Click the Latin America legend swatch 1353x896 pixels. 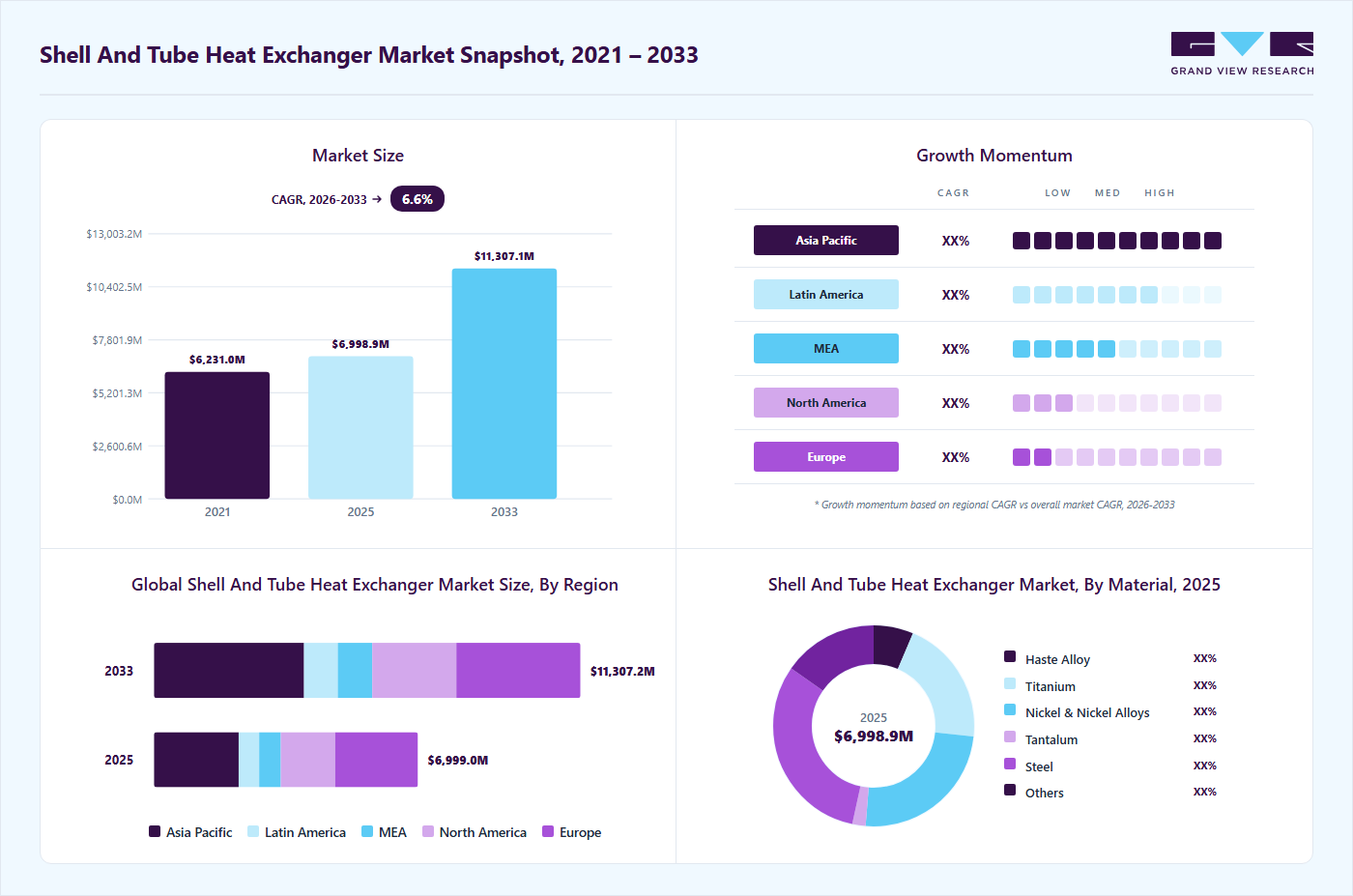(253, 831)
